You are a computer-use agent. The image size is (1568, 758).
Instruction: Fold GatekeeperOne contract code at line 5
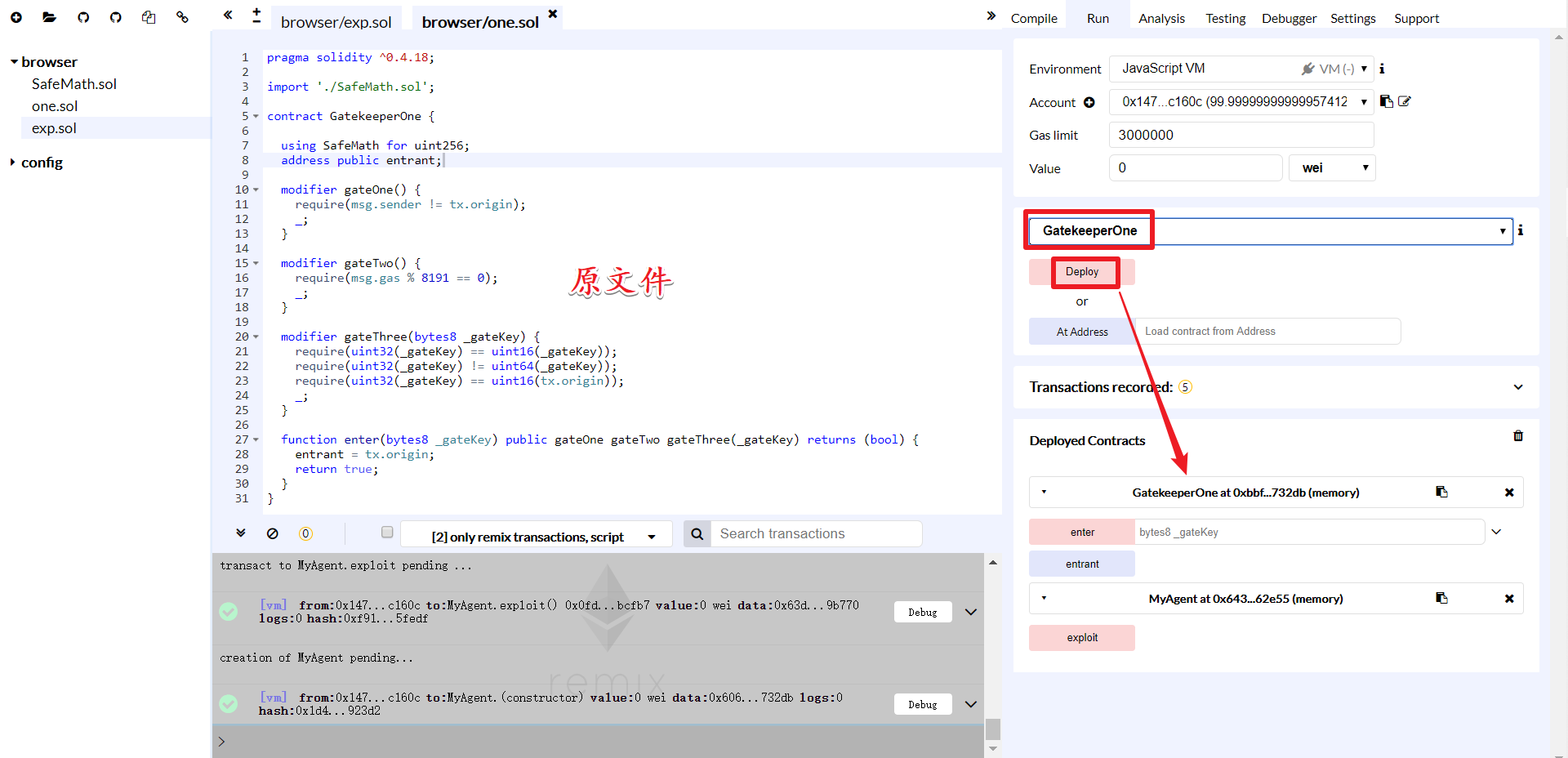click(256, 116)
